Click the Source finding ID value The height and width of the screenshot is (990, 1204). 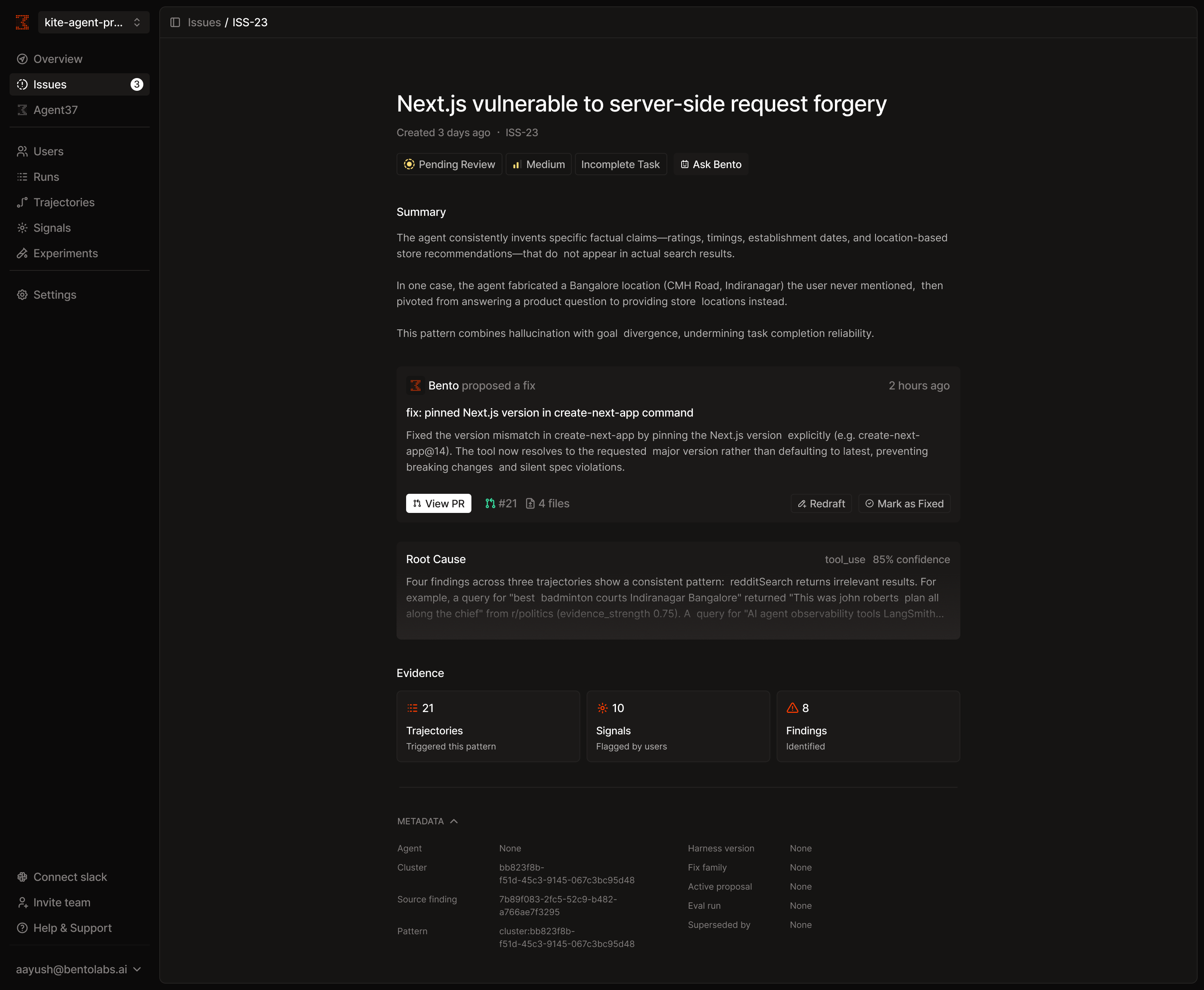(x=557, y=906)
